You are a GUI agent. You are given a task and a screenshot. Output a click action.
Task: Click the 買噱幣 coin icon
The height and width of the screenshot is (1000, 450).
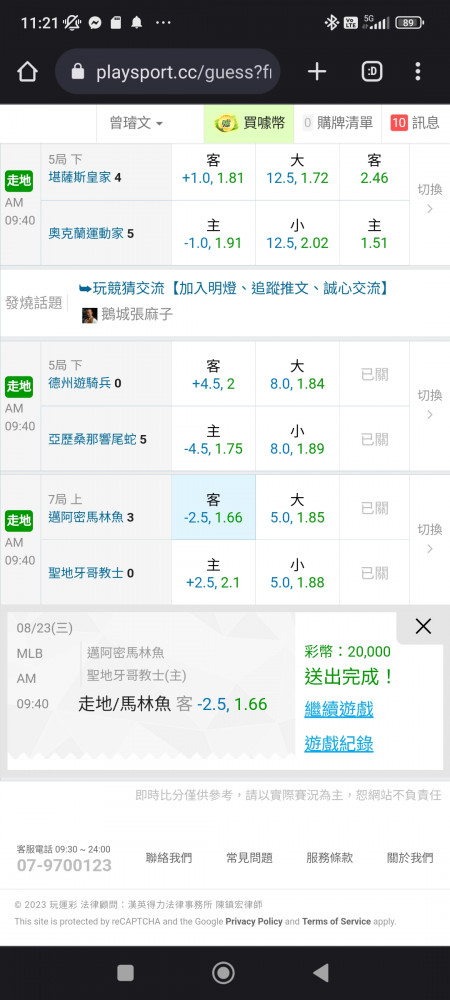pyautogui.click(x=226, y=124)
